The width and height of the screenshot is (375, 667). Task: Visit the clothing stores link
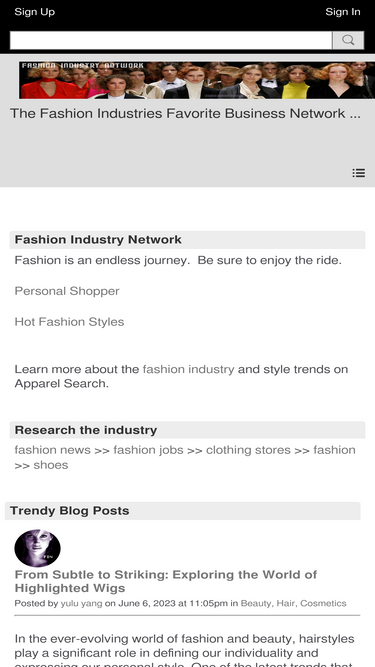click(248, 450)
